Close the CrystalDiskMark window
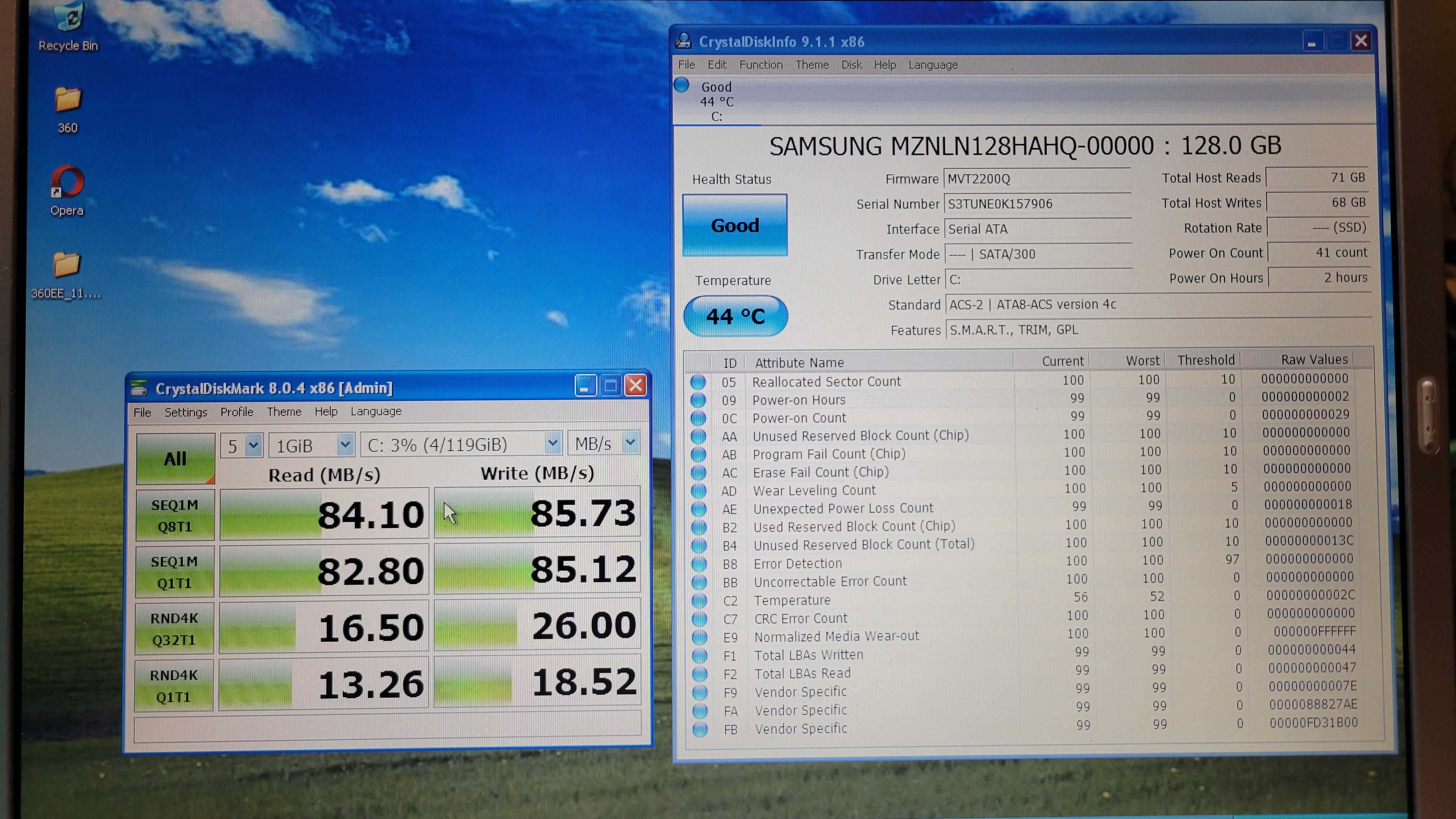This screenshot has width=1456, height=819. (635, 385)
